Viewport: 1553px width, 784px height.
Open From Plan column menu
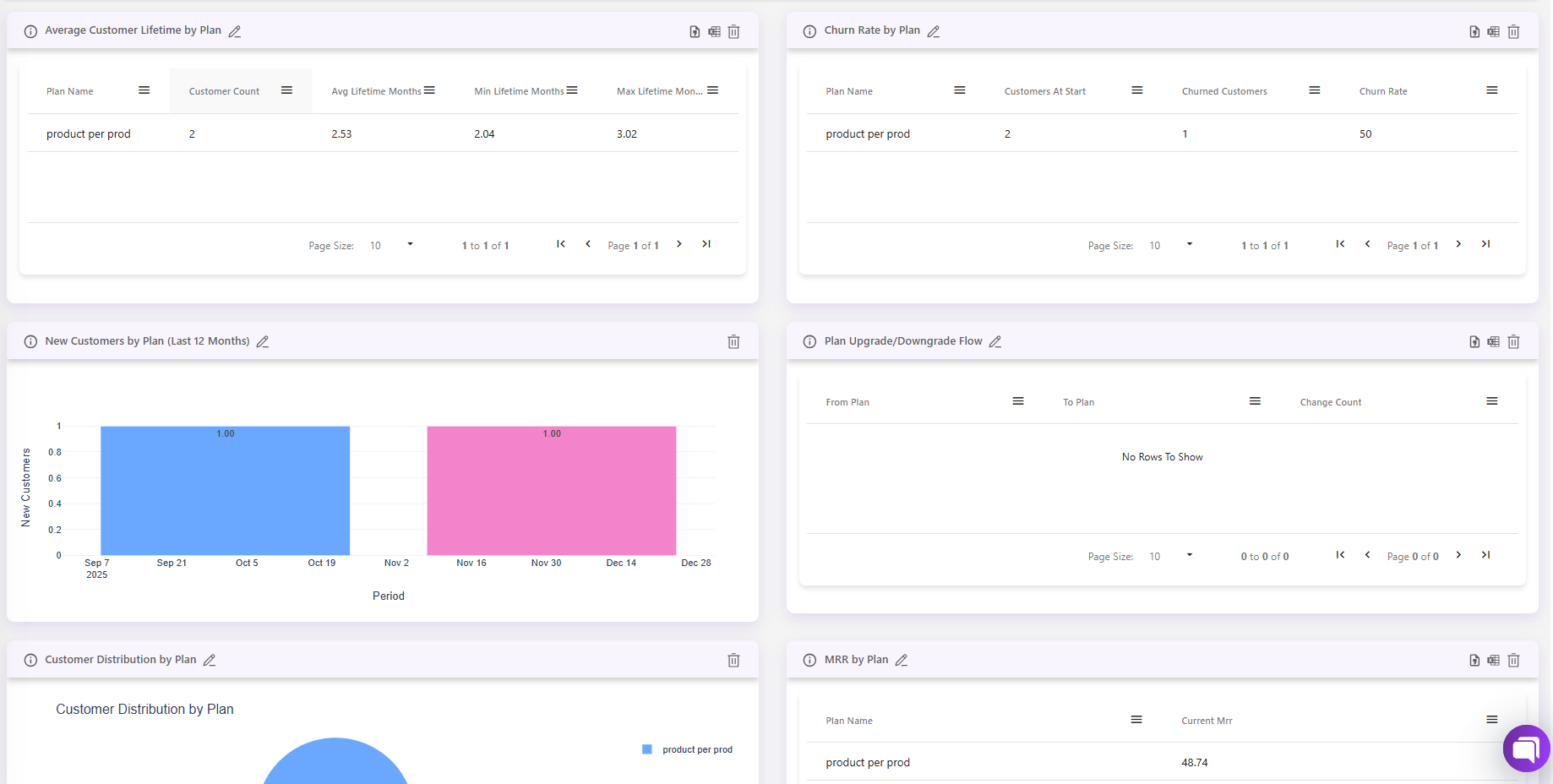(1018, 401)
